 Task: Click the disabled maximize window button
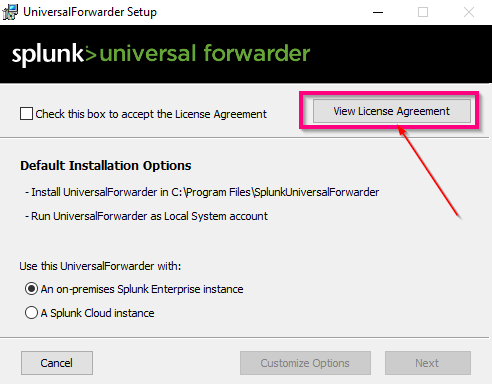coord(423,12)
